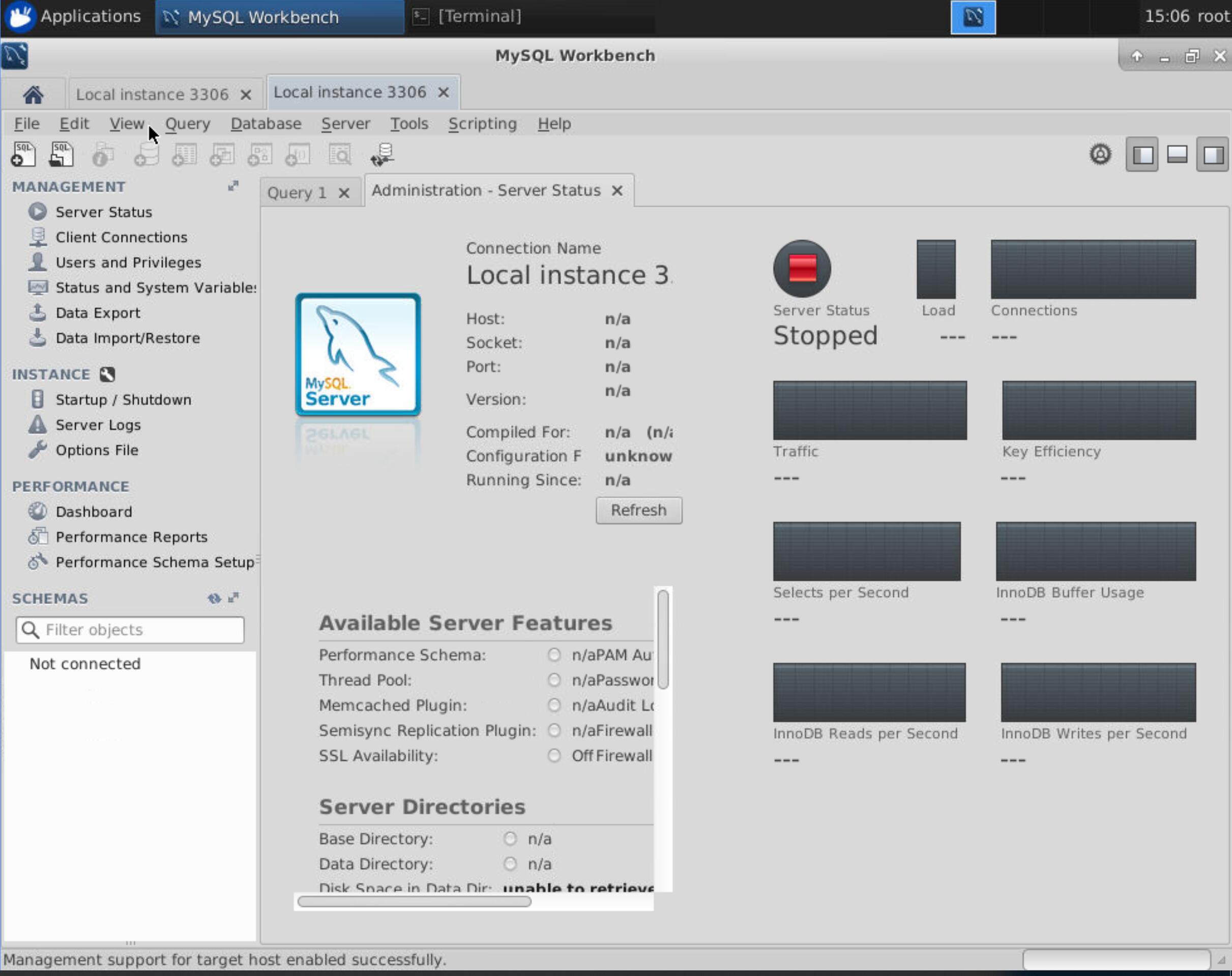Expand the Management section panel
Image resolution: width=1232 pixels, height=976 pixels.
(x=233, y=186)
